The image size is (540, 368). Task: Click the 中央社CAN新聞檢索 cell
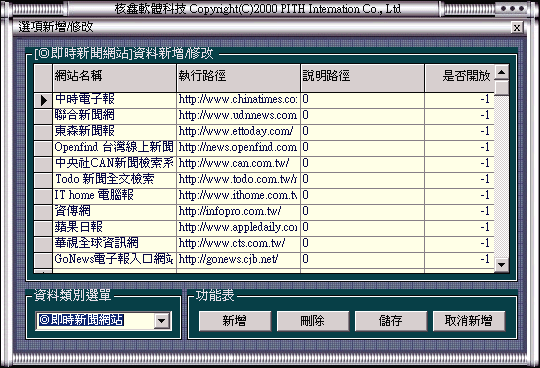coord(114,164)
